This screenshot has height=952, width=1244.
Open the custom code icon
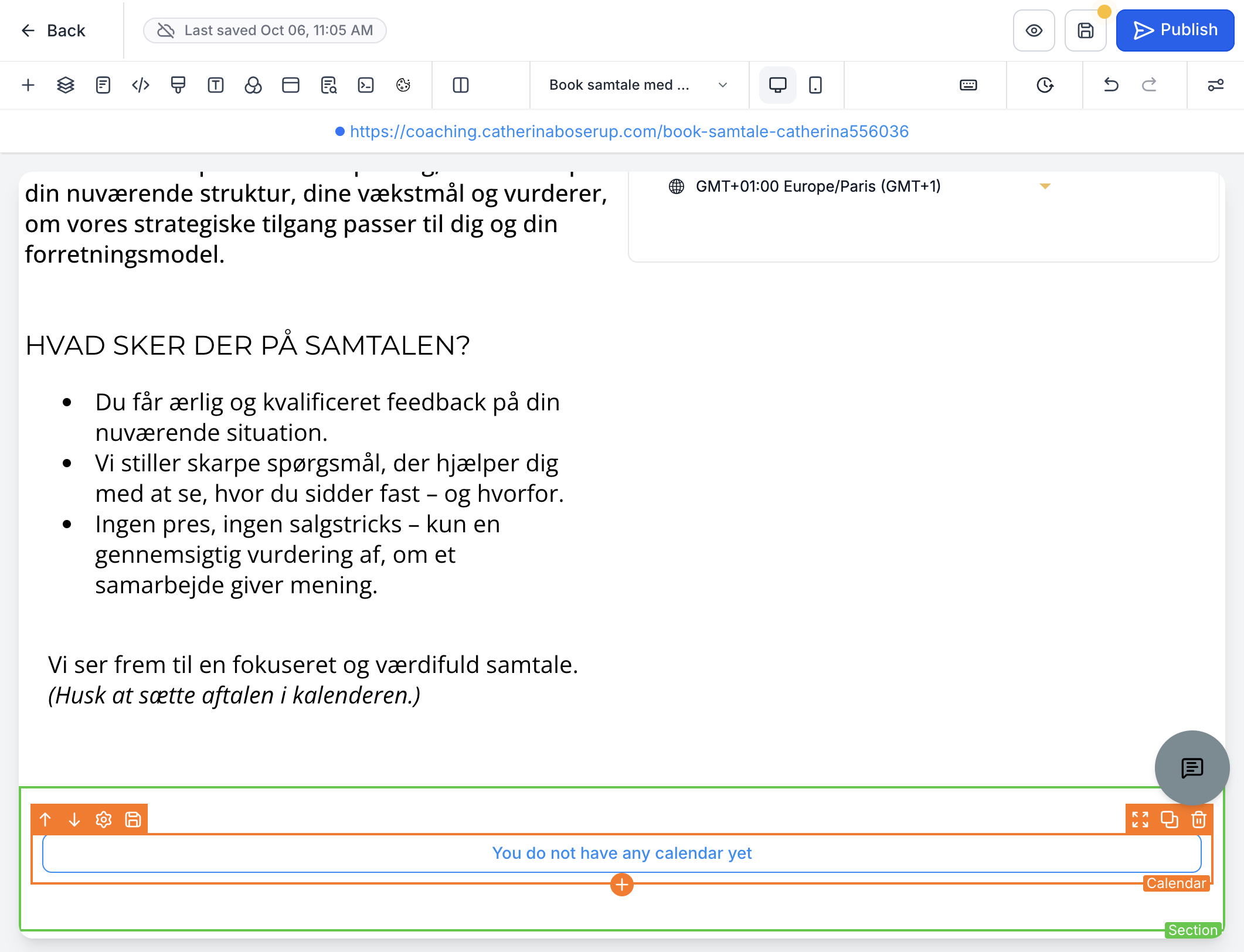141,85
